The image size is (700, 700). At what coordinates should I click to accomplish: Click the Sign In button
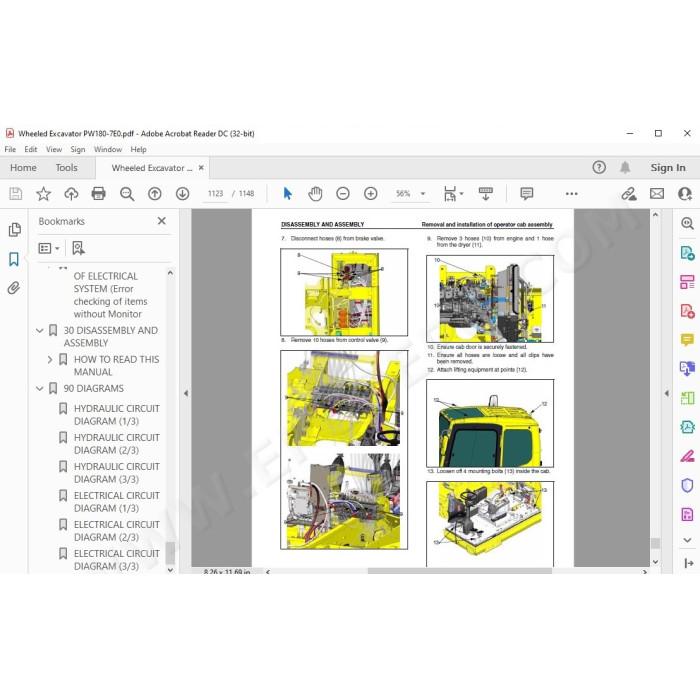click(x=667, y=168)
